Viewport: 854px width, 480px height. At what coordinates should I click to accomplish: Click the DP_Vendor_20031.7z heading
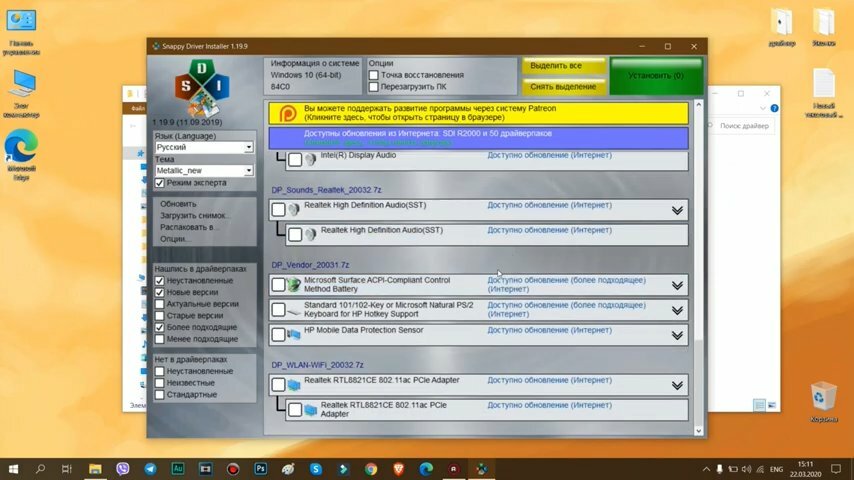[310, 265]
